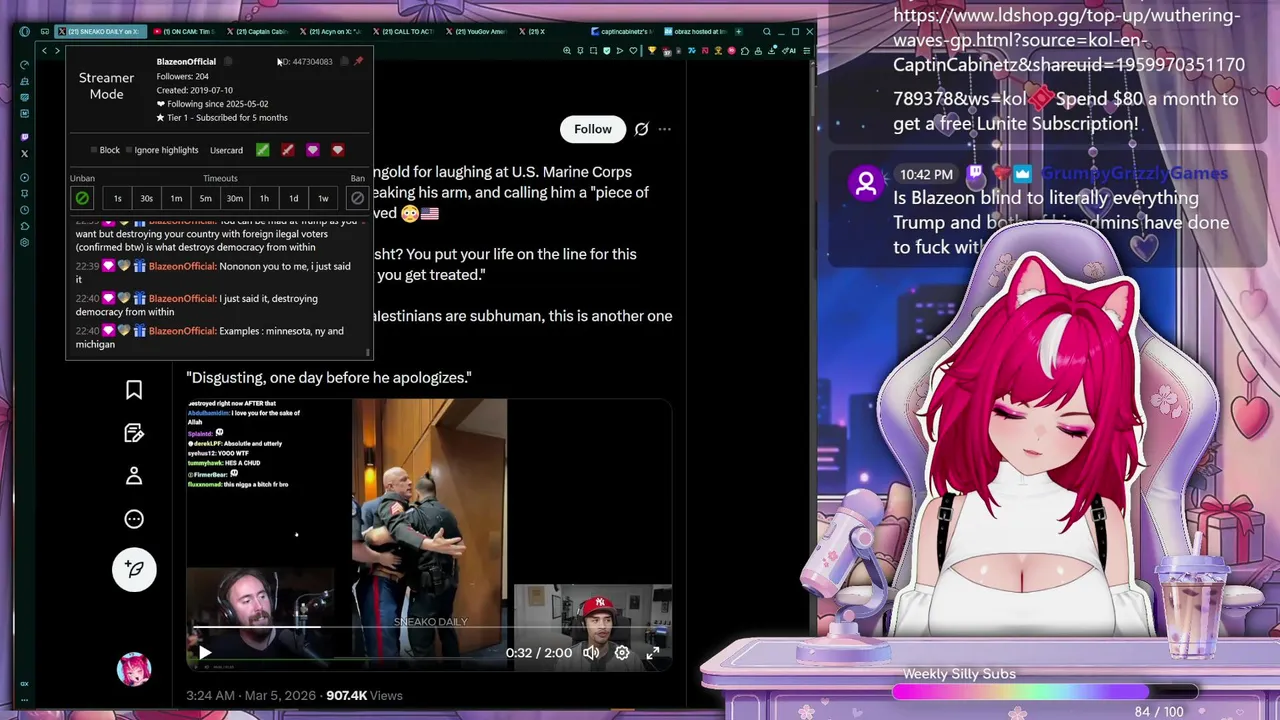This screenshot has width=1280, height=720.
Task: Open the account avatar at sidebar bottom
Action: (x=134, y=669)
